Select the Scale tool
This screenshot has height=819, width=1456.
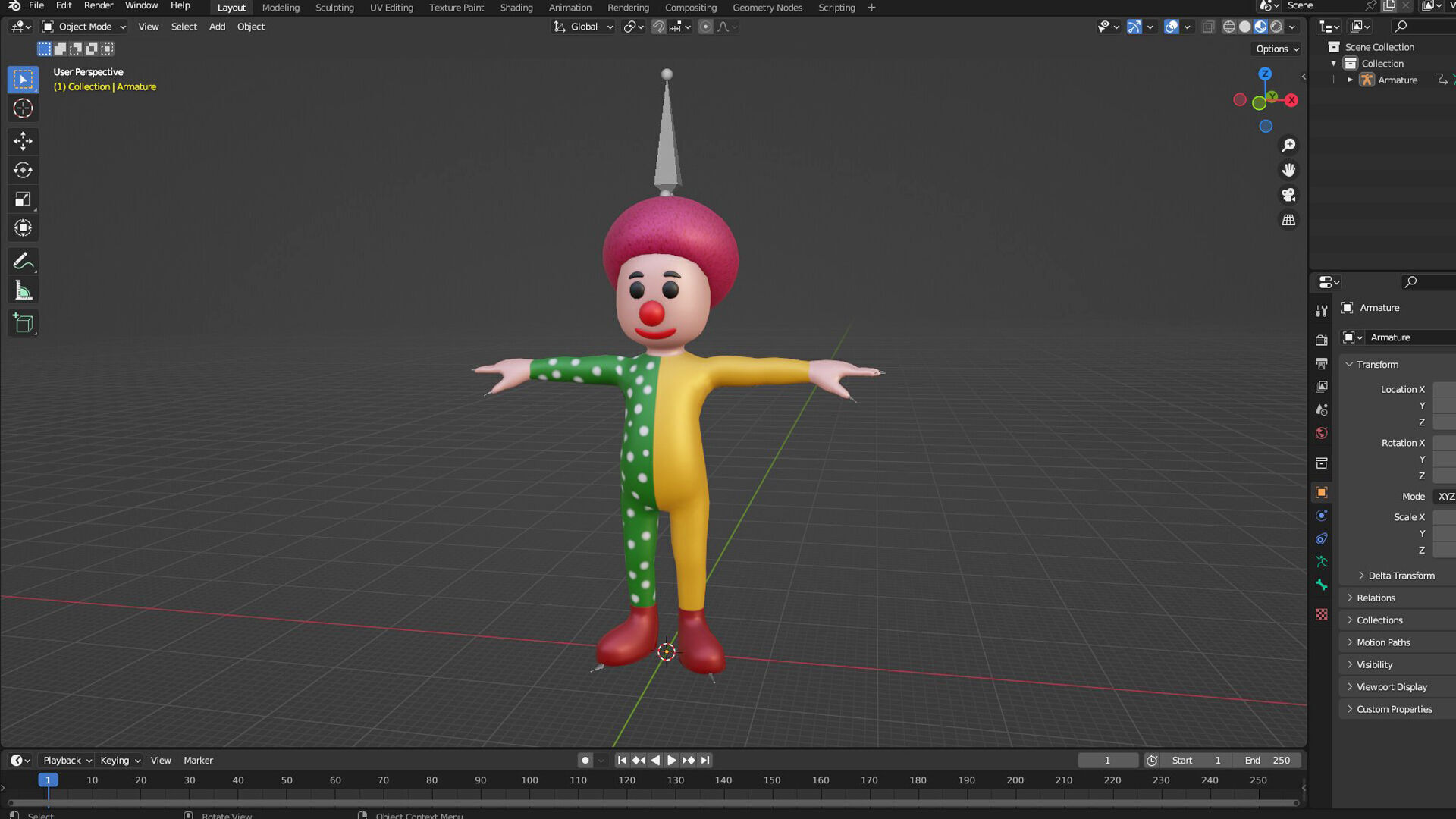coord(23,199)
